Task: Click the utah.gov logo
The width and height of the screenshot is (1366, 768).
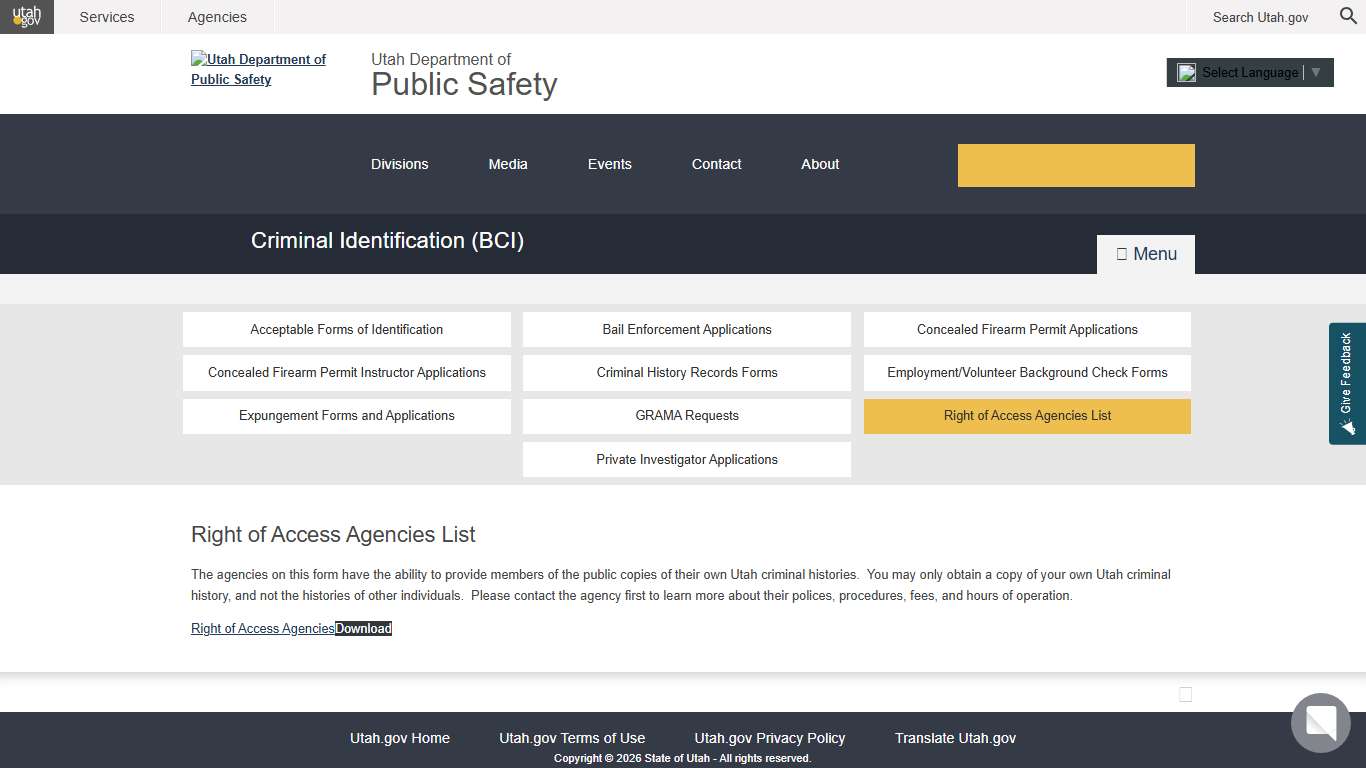Action: pos(26,17)
